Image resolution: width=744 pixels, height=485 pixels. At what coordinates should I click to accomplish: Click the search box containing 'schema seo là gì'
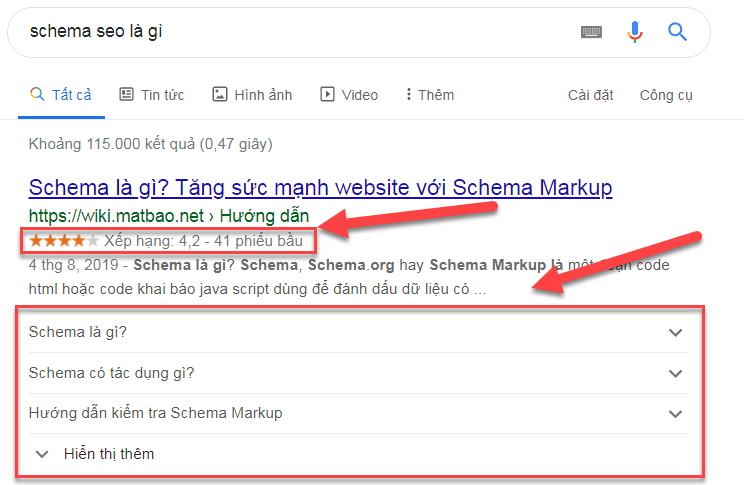click(x=359, y=32)
